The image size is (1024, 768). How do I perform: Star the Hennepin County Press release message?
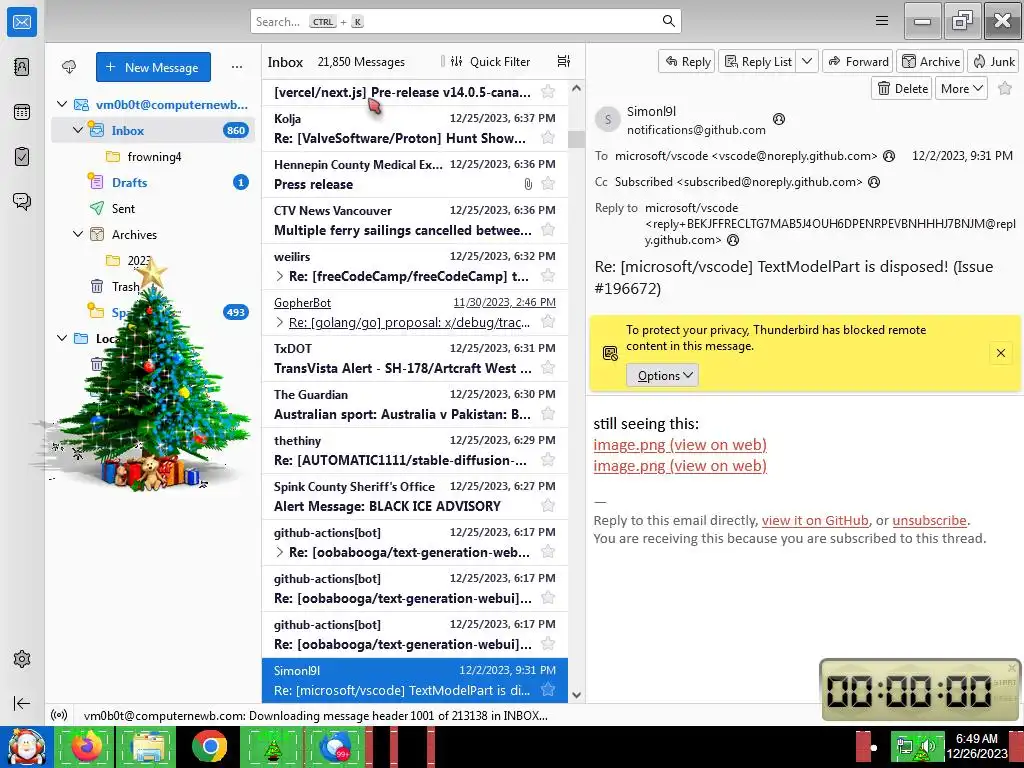tap(548, 184)
